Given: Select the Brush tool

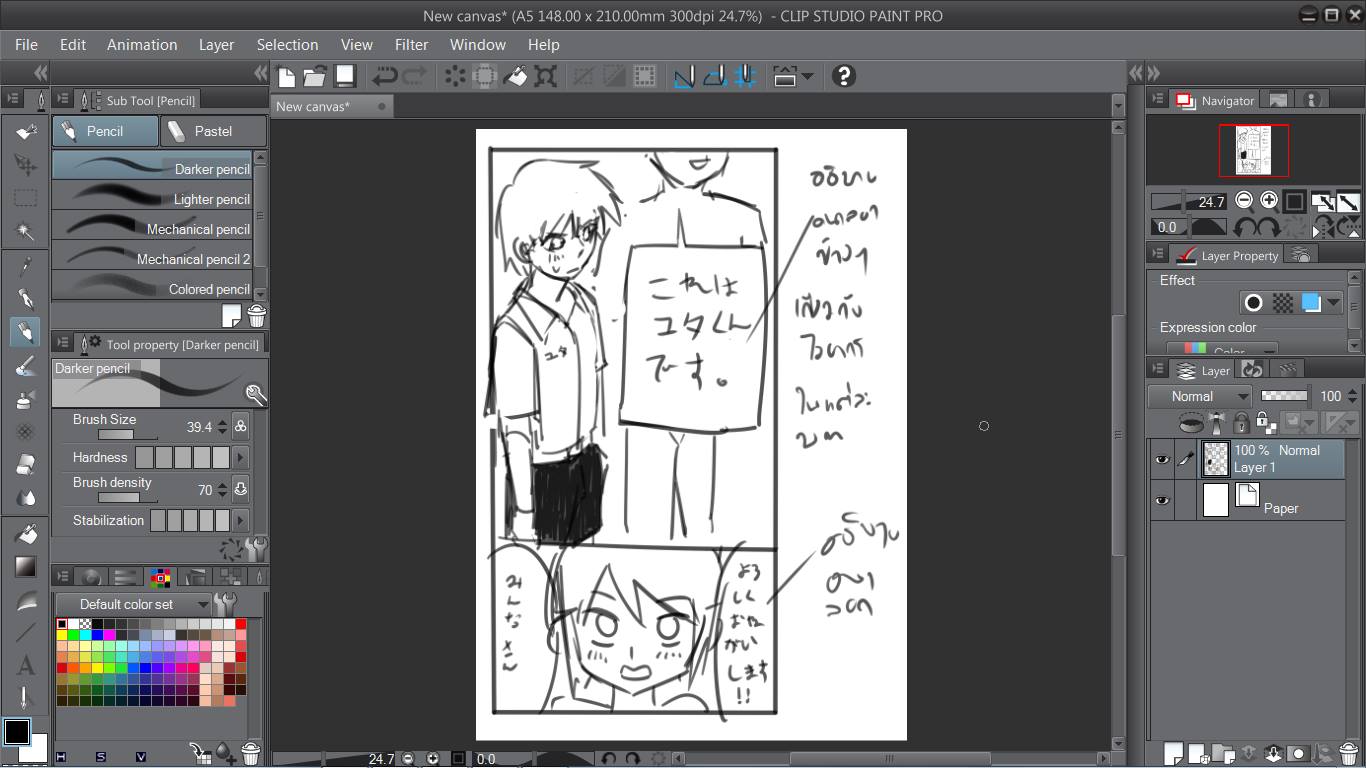Looking at the screenshot, I should tap(26, 366).
